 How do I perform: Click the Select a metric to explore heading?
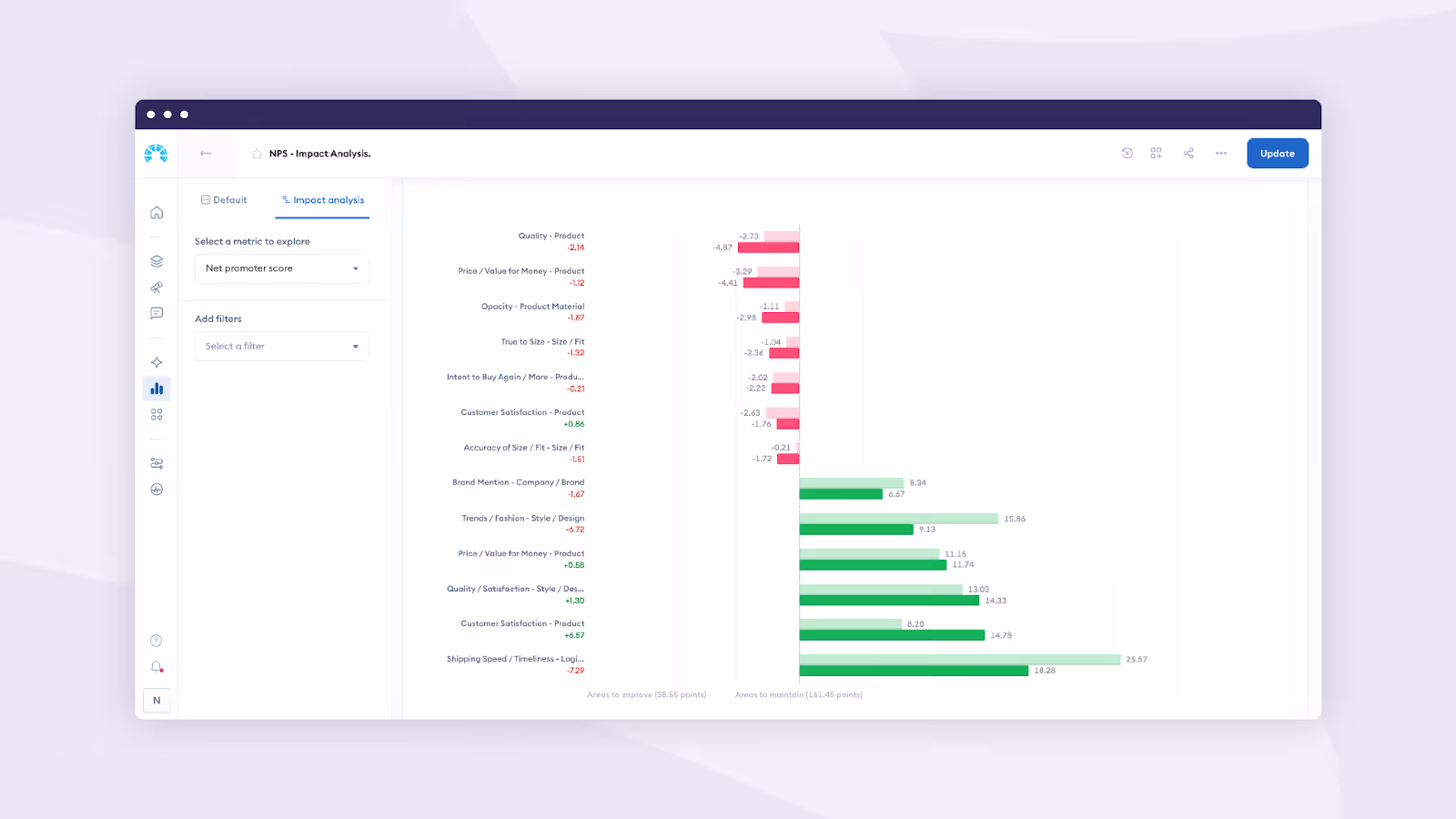pos(252,241)
